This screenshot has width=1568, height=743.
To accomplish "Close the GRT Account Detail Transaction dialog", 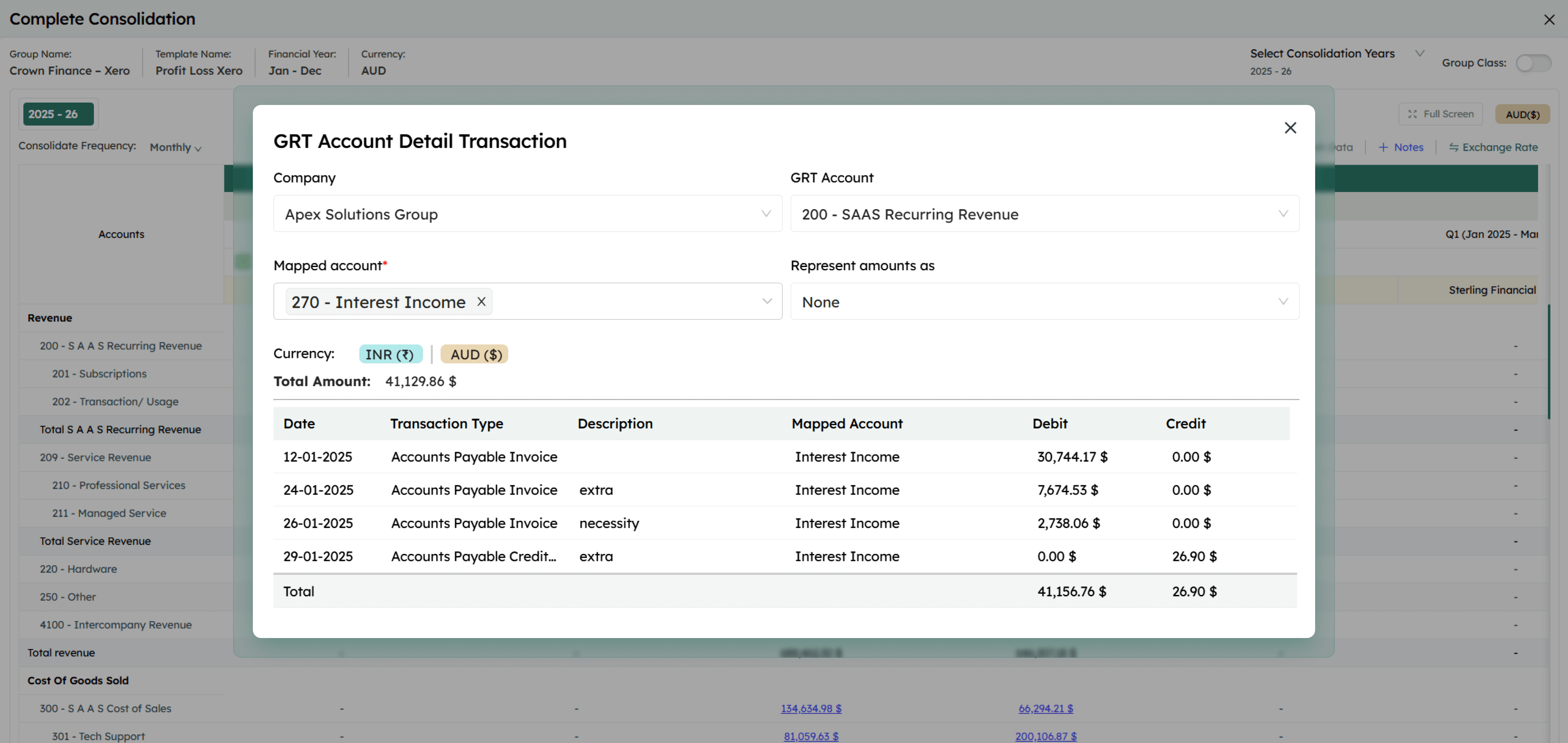I will pos(1290,128).
